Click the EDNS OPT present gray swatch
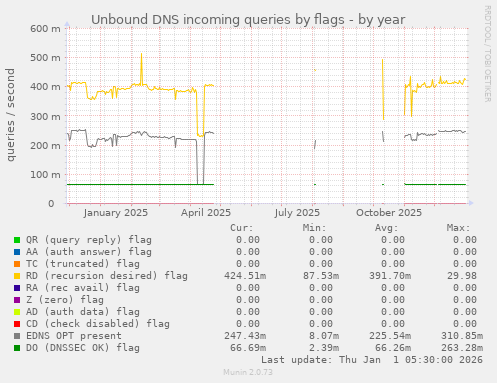497x383 pixels. point(17,336)
